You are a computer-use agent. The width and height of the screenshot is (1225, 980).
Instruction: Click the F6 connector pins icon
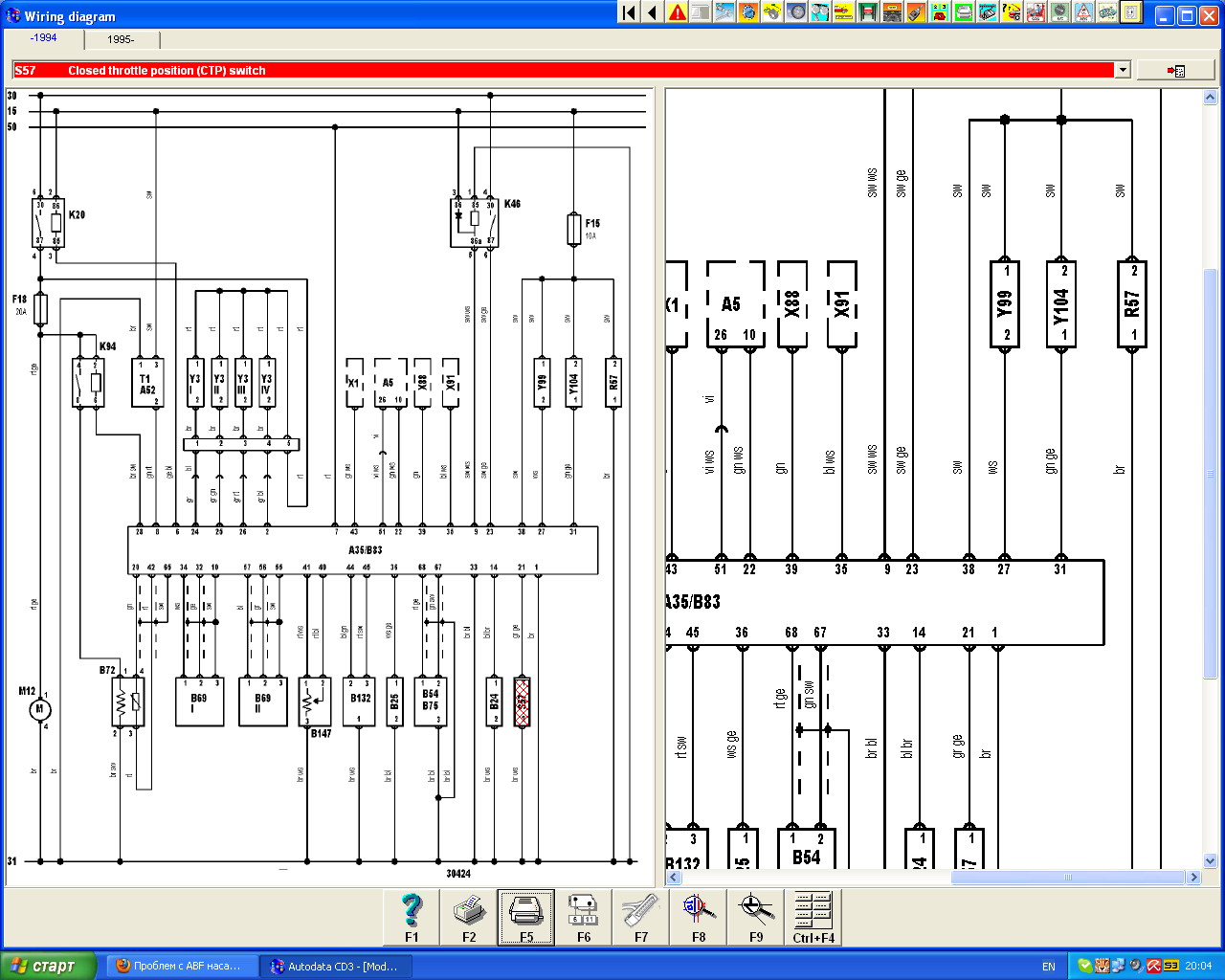click(584, 917)
